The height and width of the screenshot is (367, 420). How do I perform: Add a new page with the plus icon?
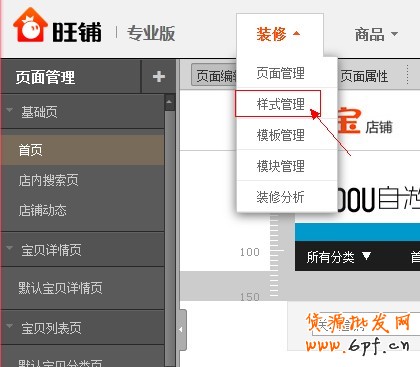[x=159, y=77]
